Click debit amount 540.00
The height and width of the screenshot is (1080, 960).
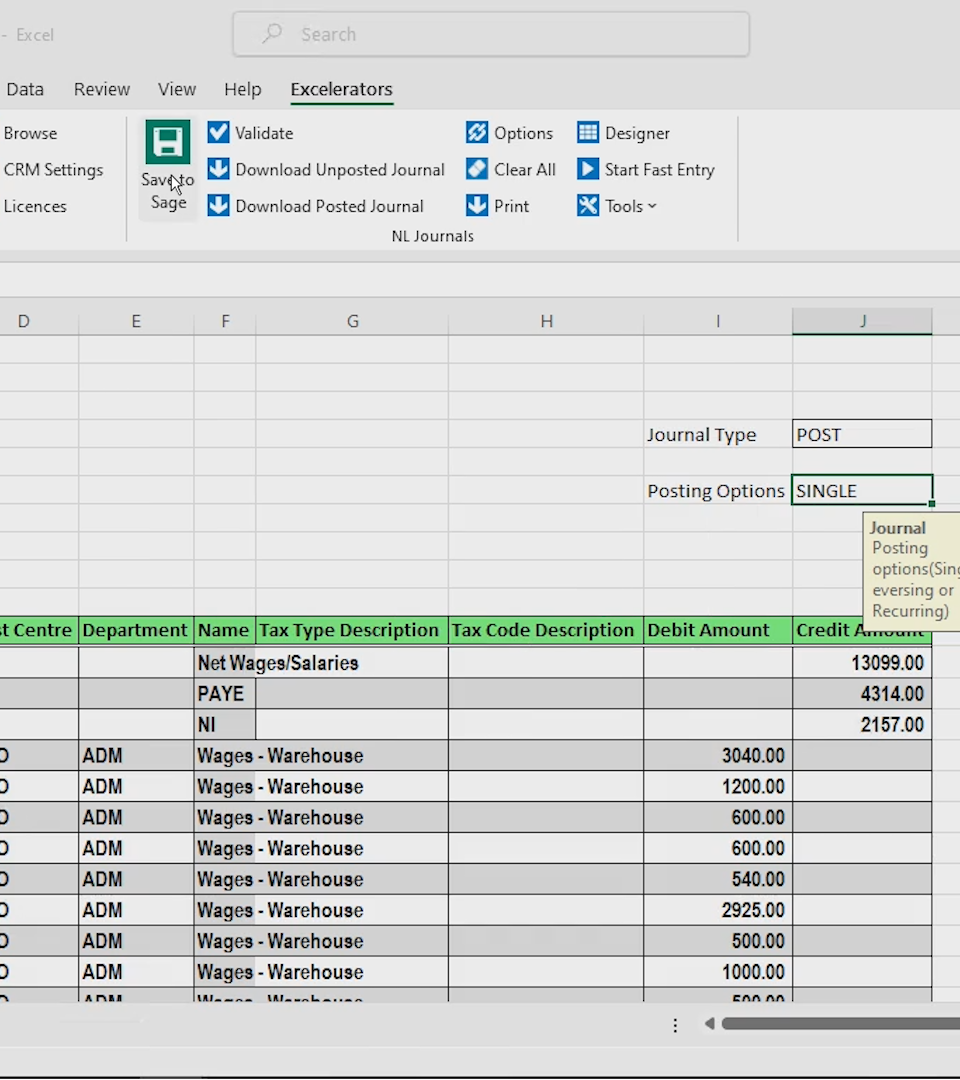pyautogui.click(x=718, y=879)
